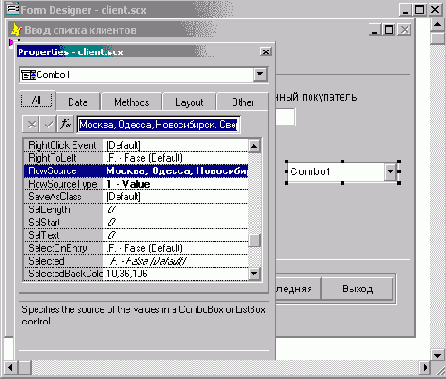
Task: Select the SelectOnEntry property row
Action: (x=136, y=248)
